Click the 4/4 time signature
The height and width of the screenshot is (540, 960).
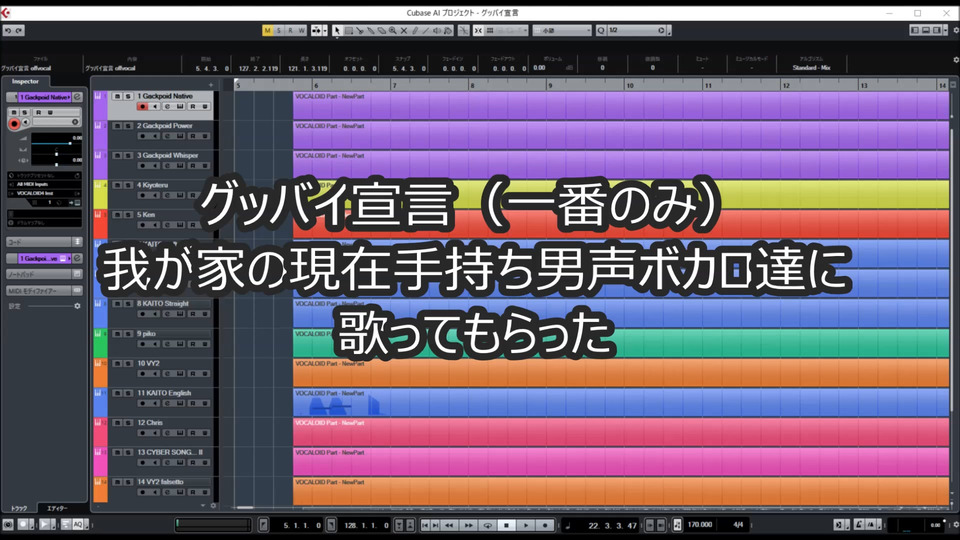coord(738,525)
